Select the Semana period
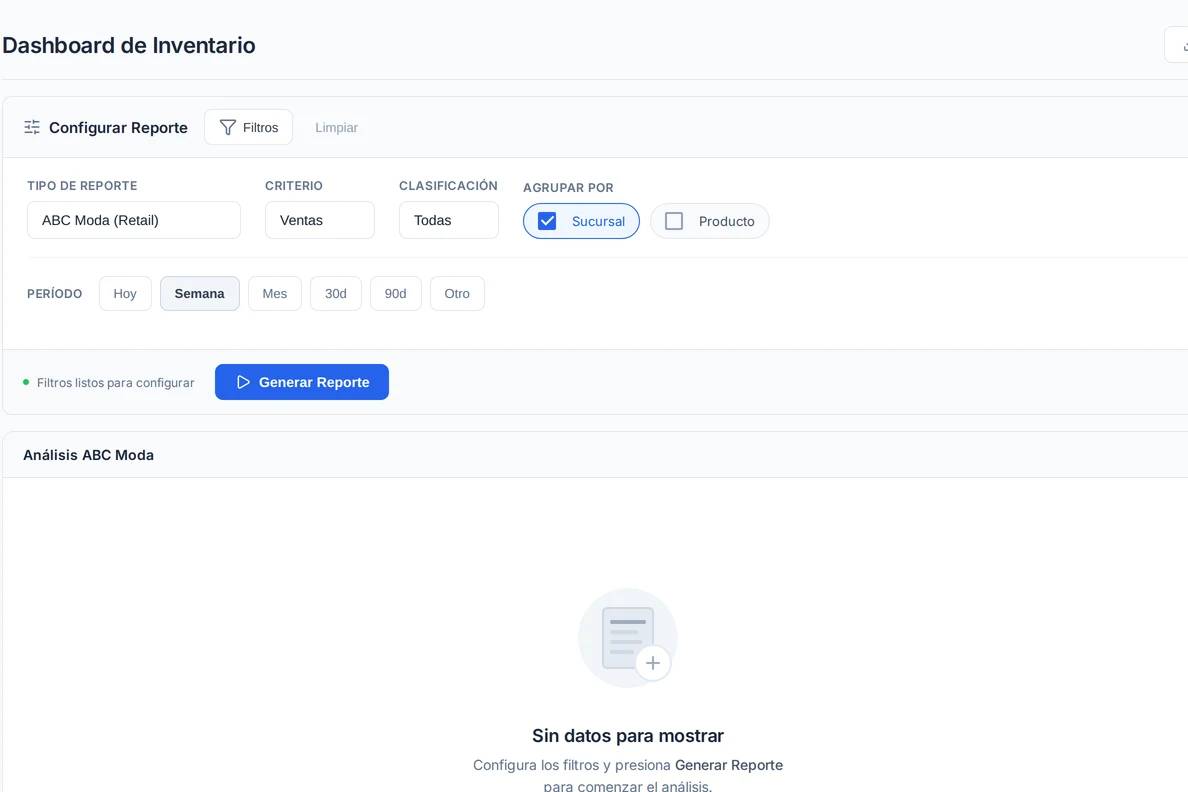 [199, 293]
